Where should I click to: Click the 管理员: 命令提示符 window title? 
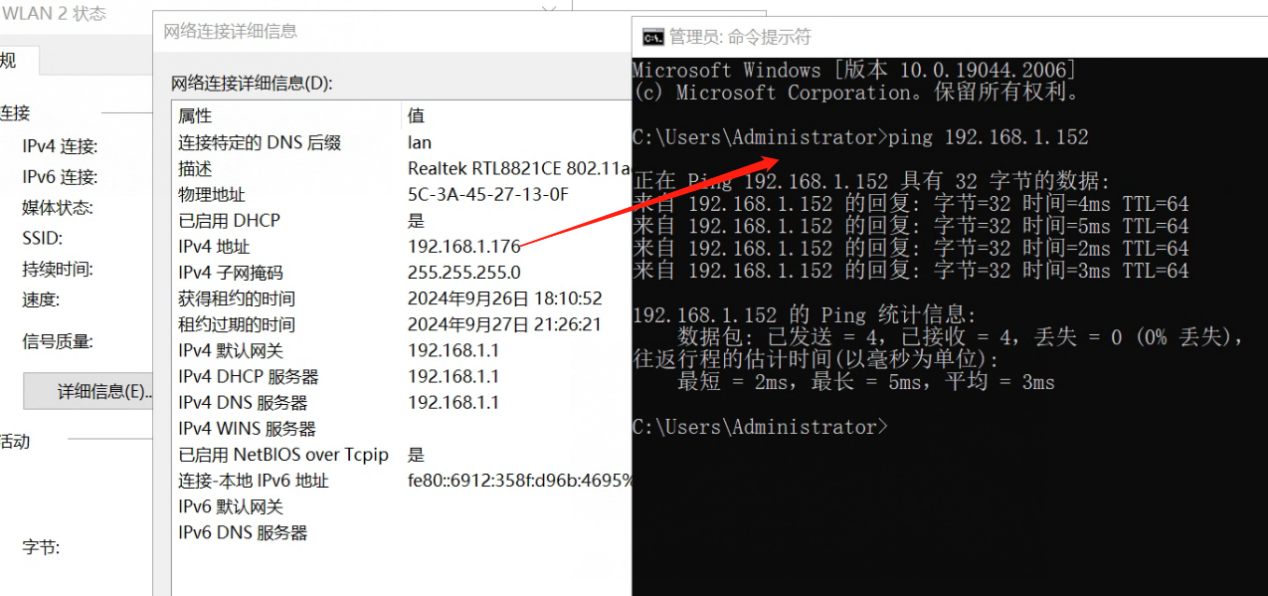tap(740, 37)
